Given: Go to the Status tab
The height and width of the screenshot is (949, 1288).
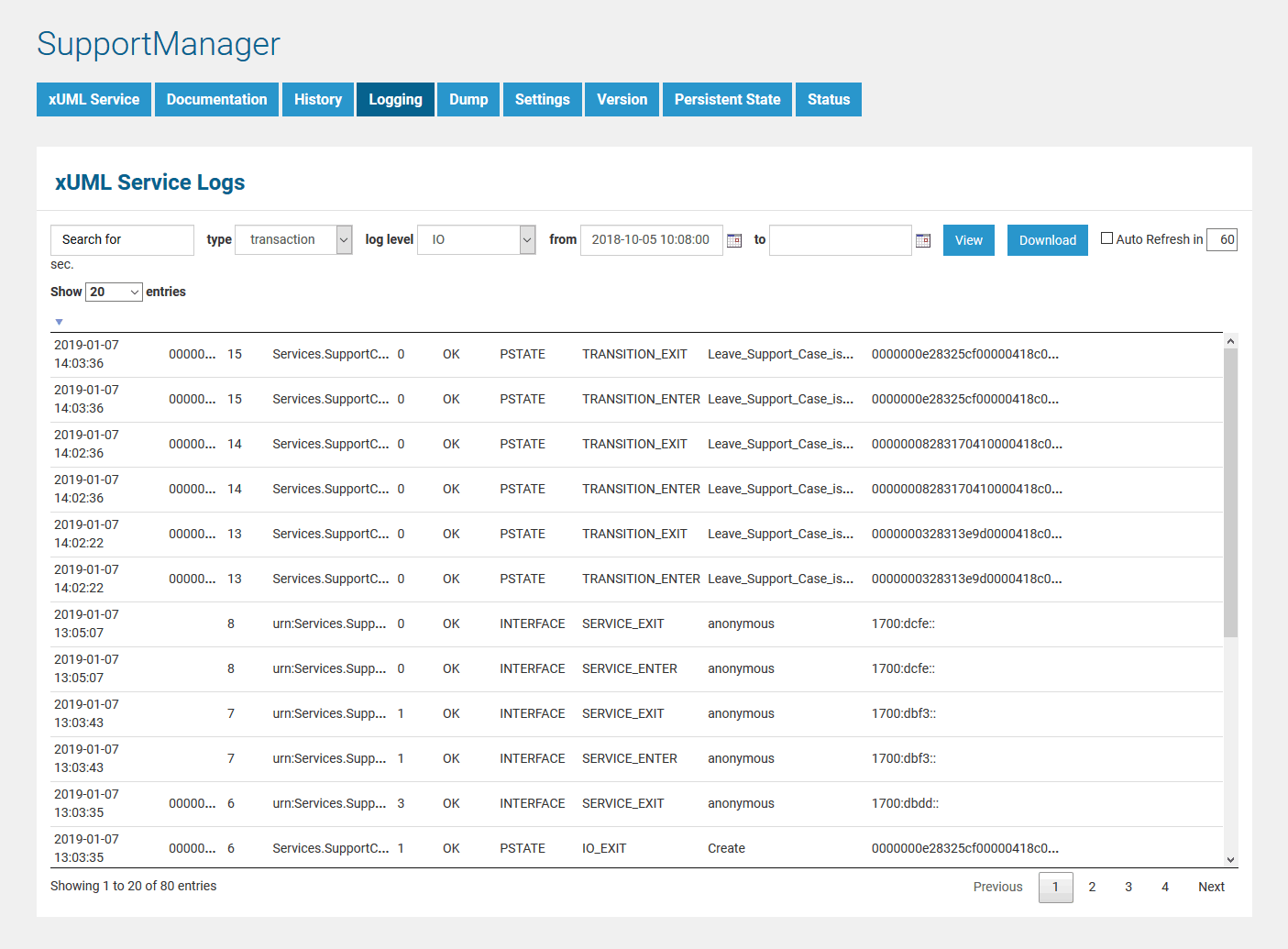Looking at the screenshot, I should [828, 99].
